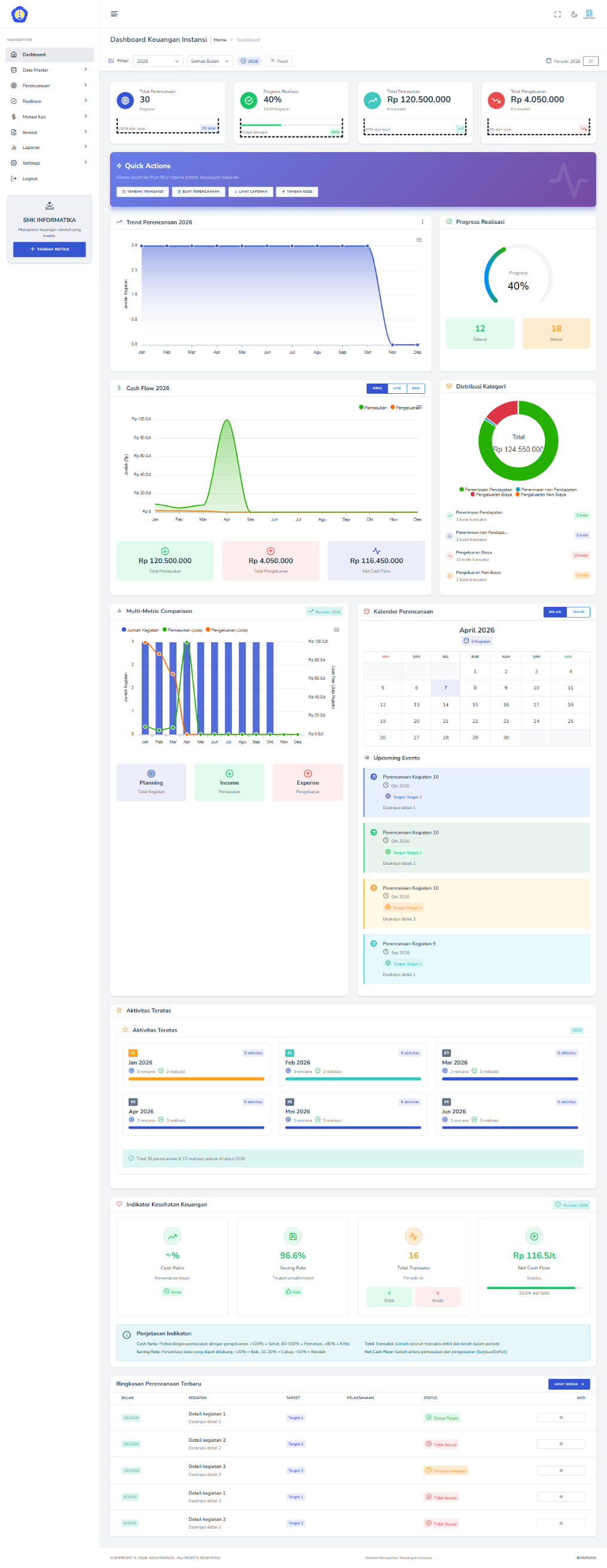This screenshot has height=1568, width=607.
Task: Toggle Jumlah Kegiatan legend in Multi-Metric chart
Action: coord(140,630)
